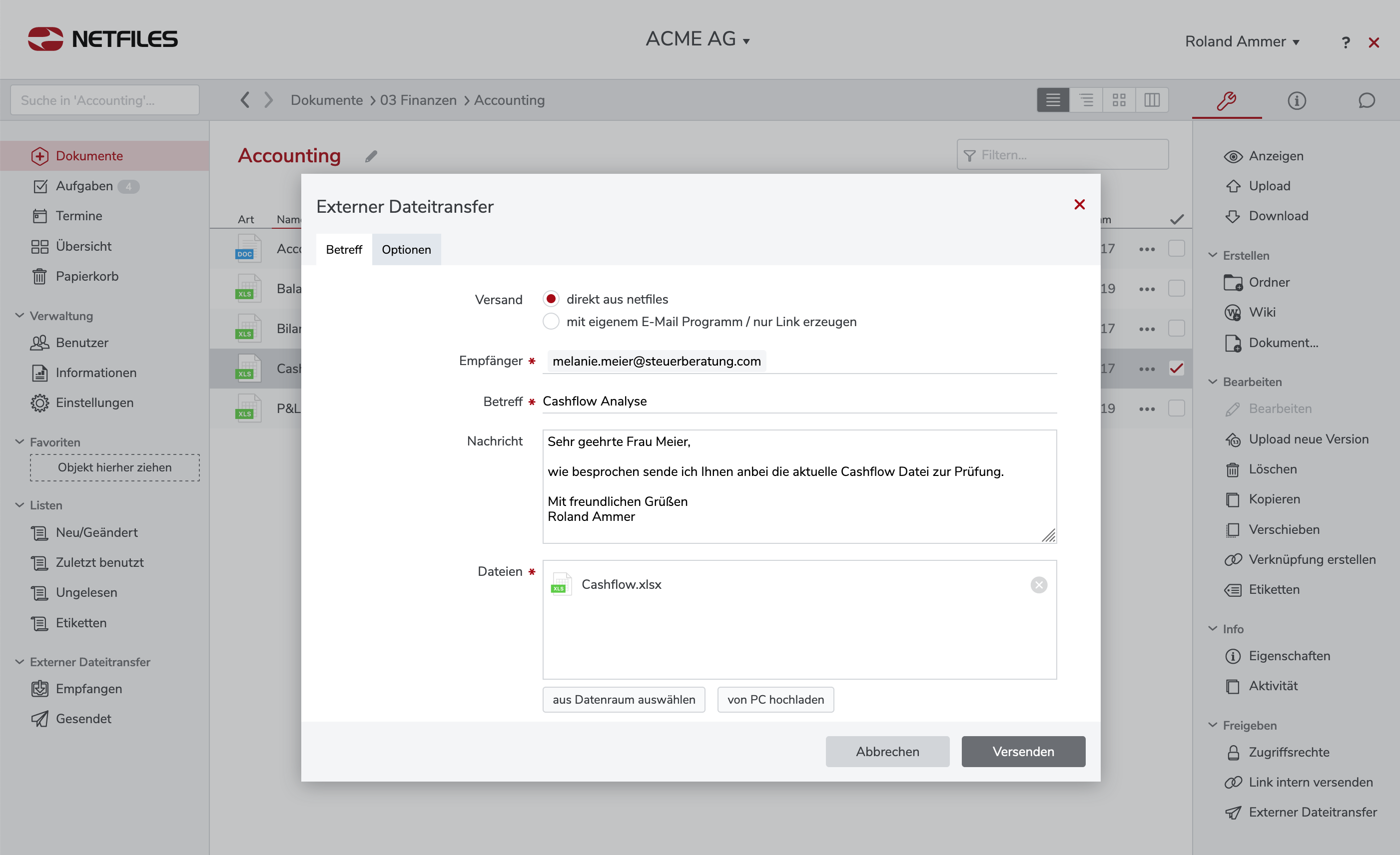Open the comments speech bubble icon
The height and width of the screenshot is (855, 1400).
click(1366, 100)
